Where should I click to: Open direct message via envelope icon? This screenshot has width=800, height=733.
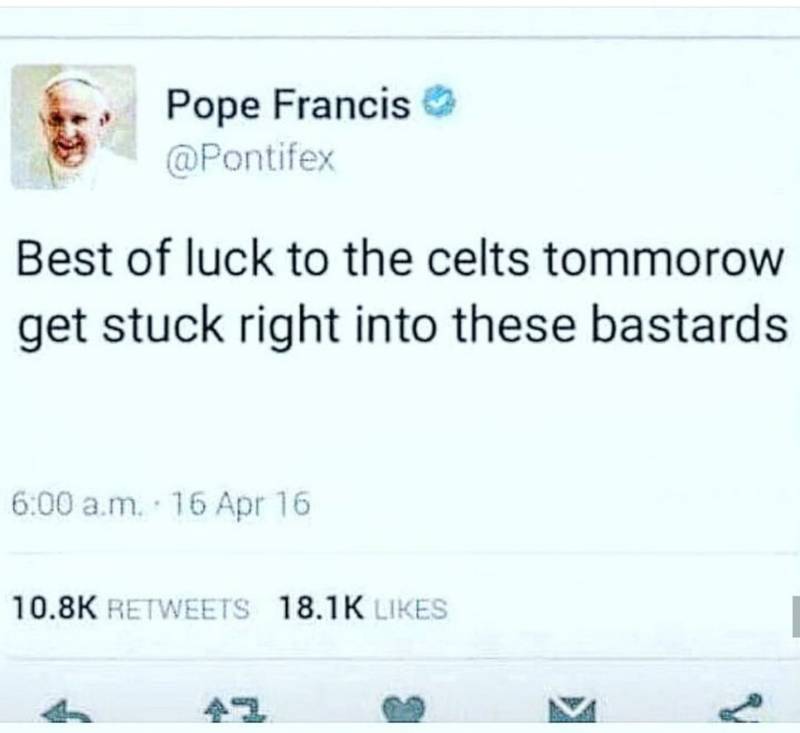tap(572, 711)
